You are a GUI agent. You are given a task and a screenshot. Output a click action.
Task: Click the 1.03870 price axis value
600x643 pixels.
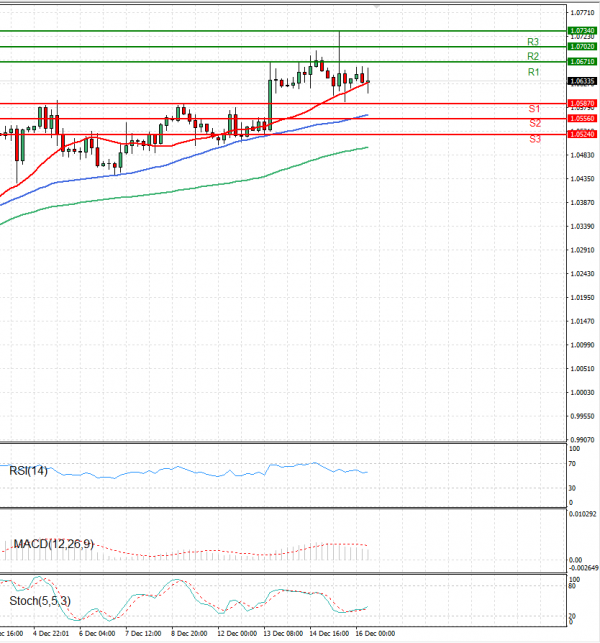click(582, 203)
